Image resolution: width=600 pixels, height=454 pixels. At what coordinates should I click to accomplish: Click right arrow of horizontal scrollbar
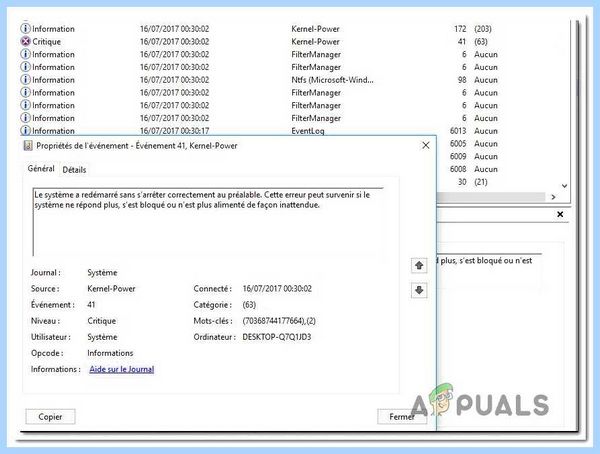coord(553,197)
